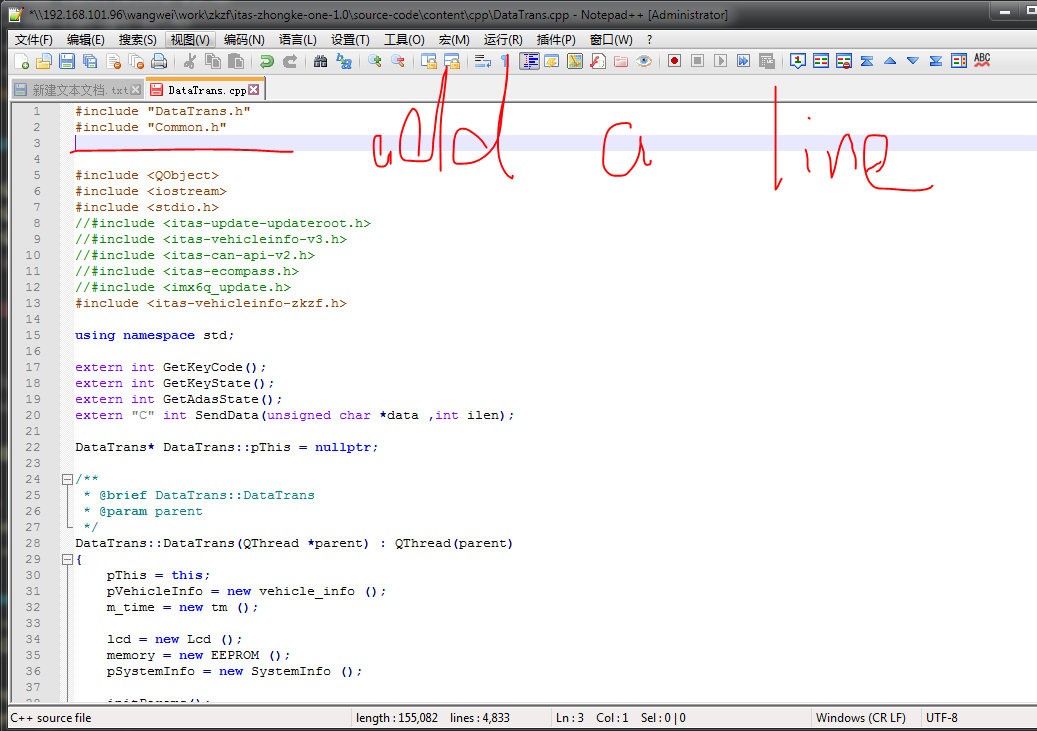The image size is (1037, 731).
Task: Open the 文件(F) menu
Action: point(34,40)
